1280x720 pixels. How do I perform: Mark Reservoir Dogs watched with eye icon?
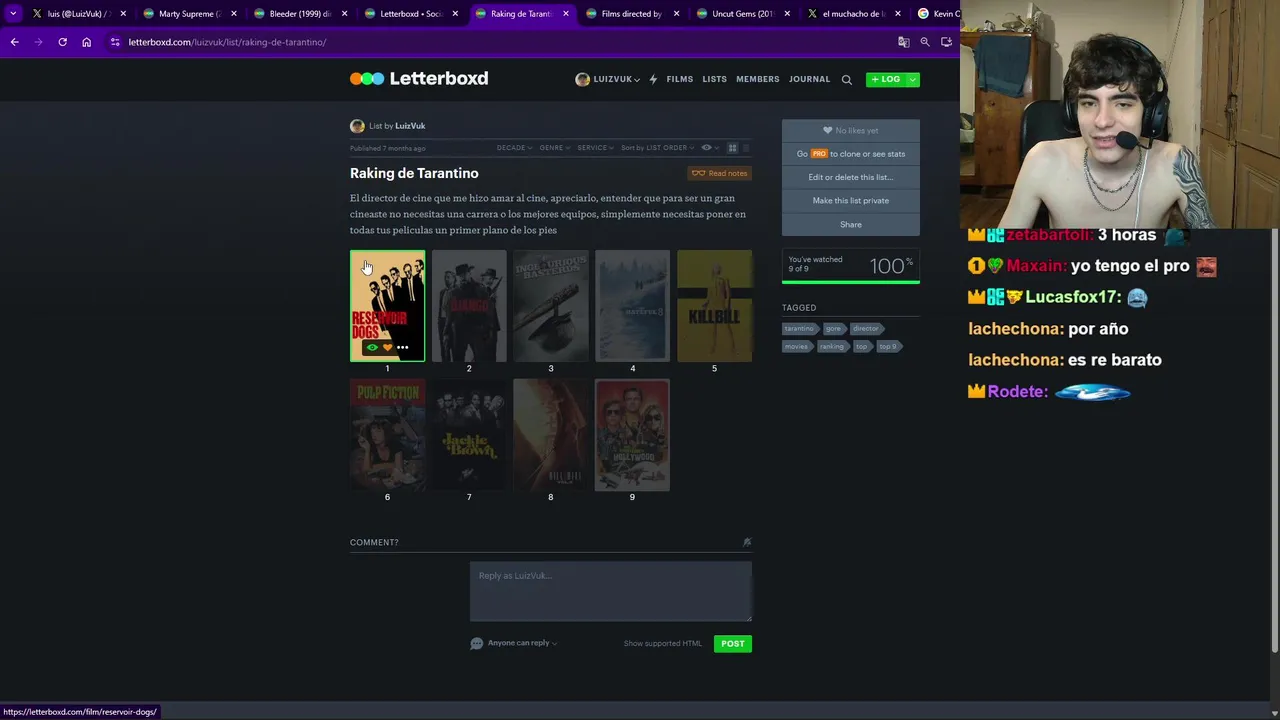tap(372, 347)
